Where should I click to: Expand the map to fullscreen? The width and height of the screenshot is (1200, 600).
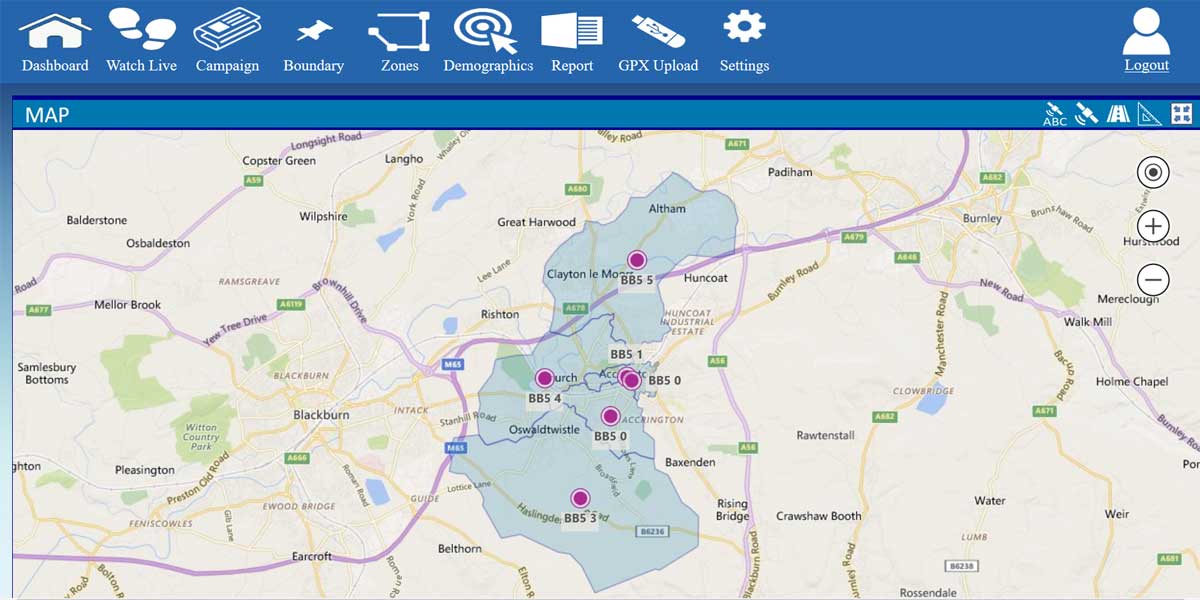[1182, 112]
